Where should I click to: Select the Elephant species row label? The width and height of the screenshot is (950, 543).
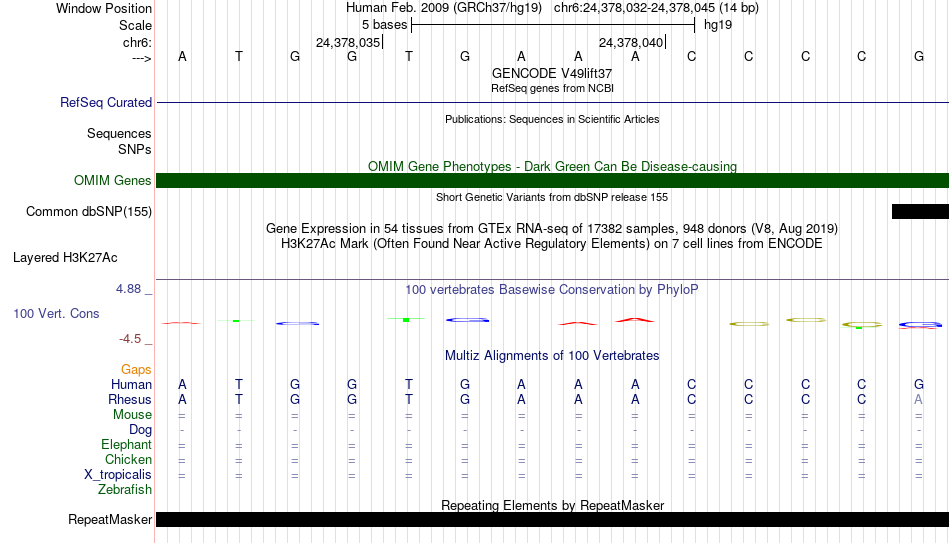(126, 445)
